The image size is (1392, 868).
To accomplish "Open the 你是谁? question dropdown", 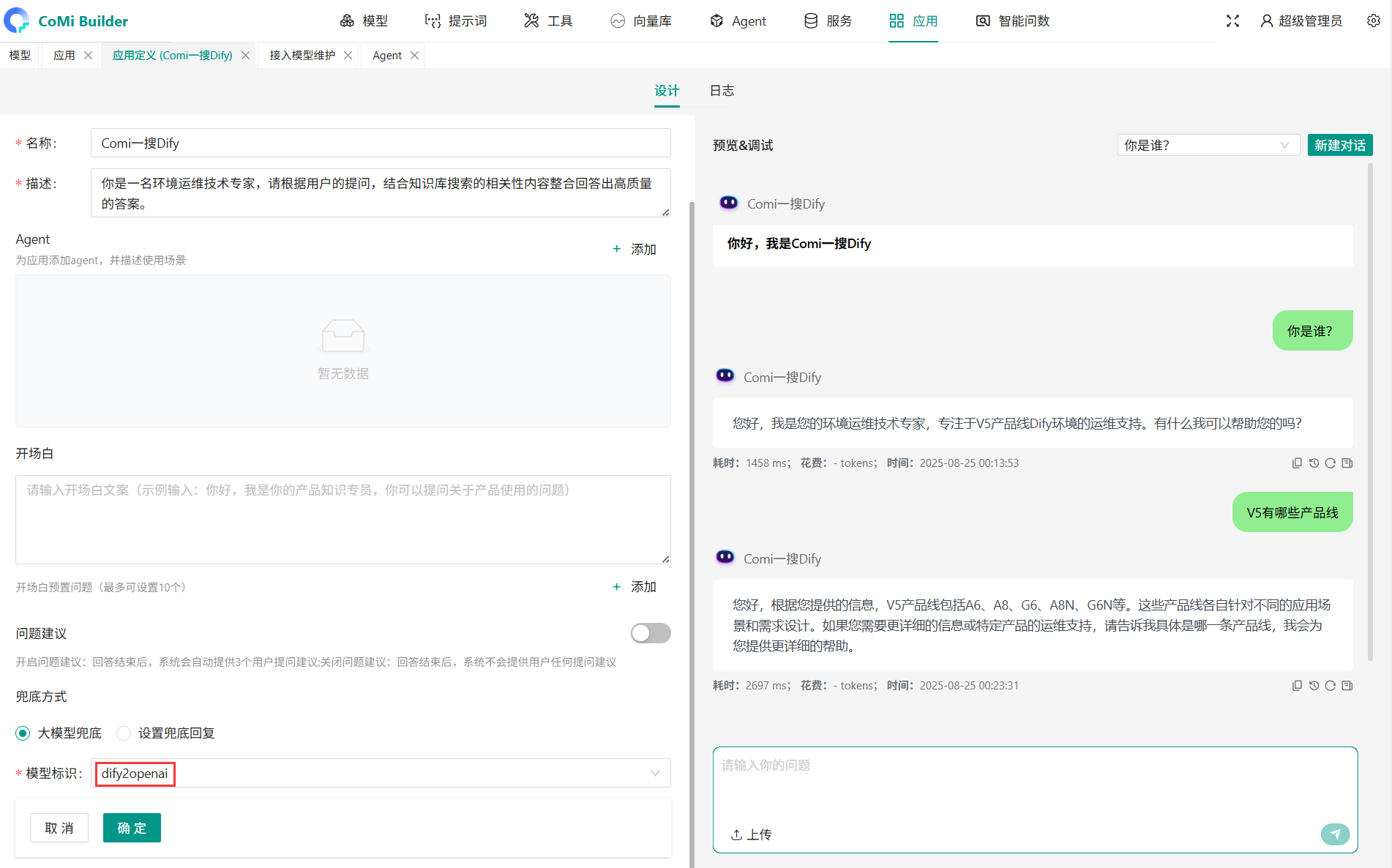I will point(1208,146).
